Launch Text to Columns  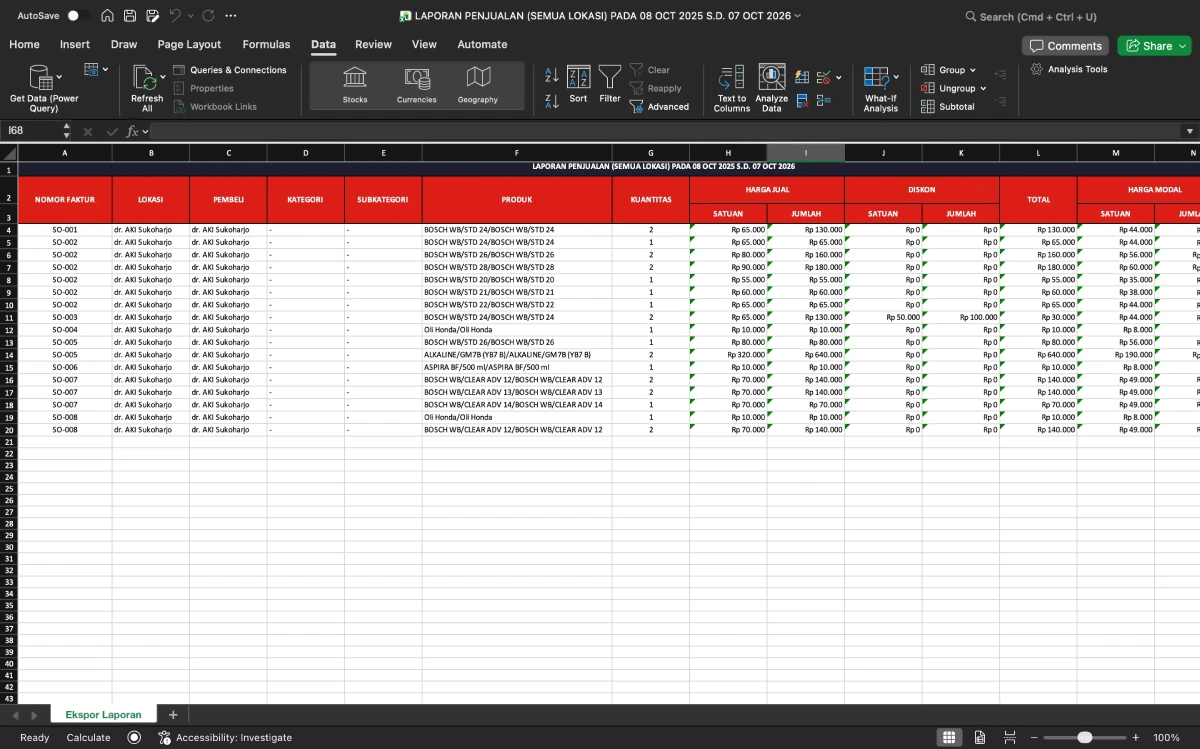click(x=732, y=89)
